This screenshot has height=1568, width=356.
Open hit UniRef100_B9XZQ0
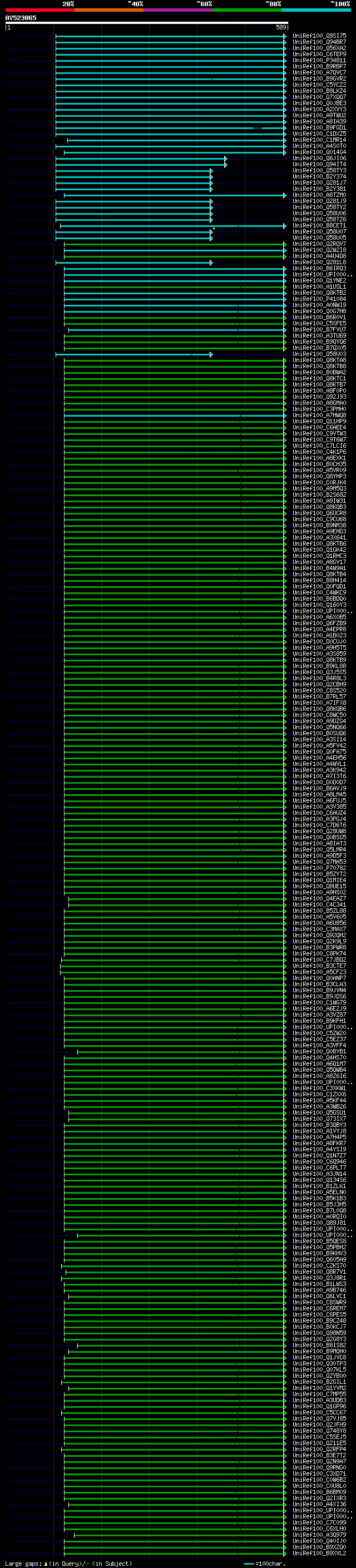[x=319, y=1547]
